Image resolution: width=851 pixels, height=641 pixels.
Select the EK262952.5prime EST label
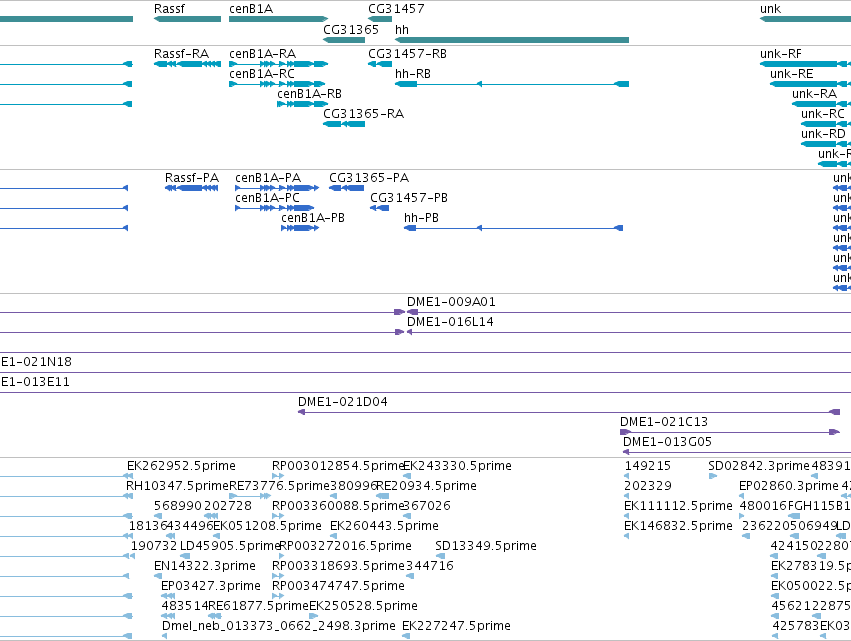click(x=181, y=466)
